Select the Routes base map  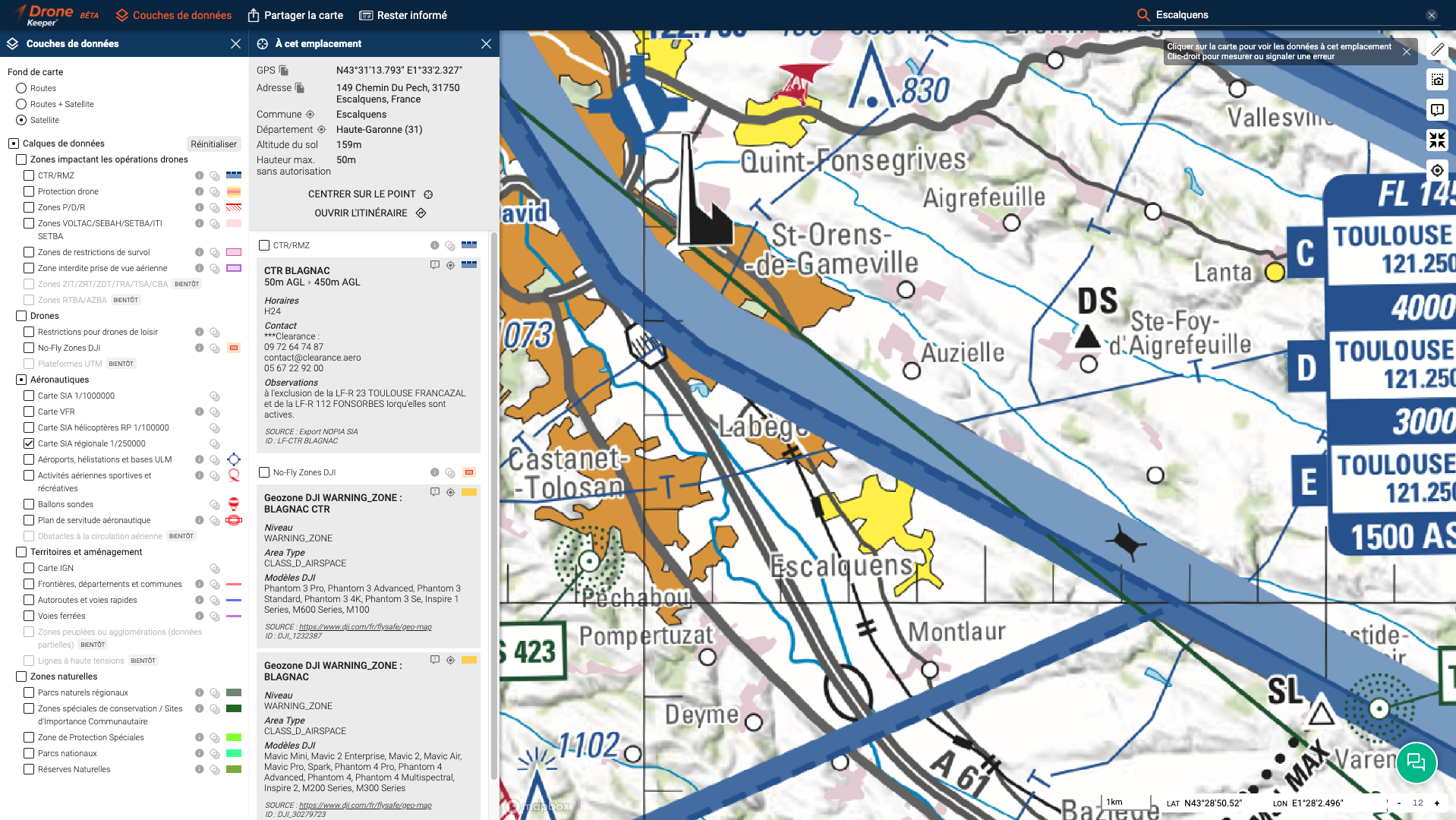(x=21, y=88)
